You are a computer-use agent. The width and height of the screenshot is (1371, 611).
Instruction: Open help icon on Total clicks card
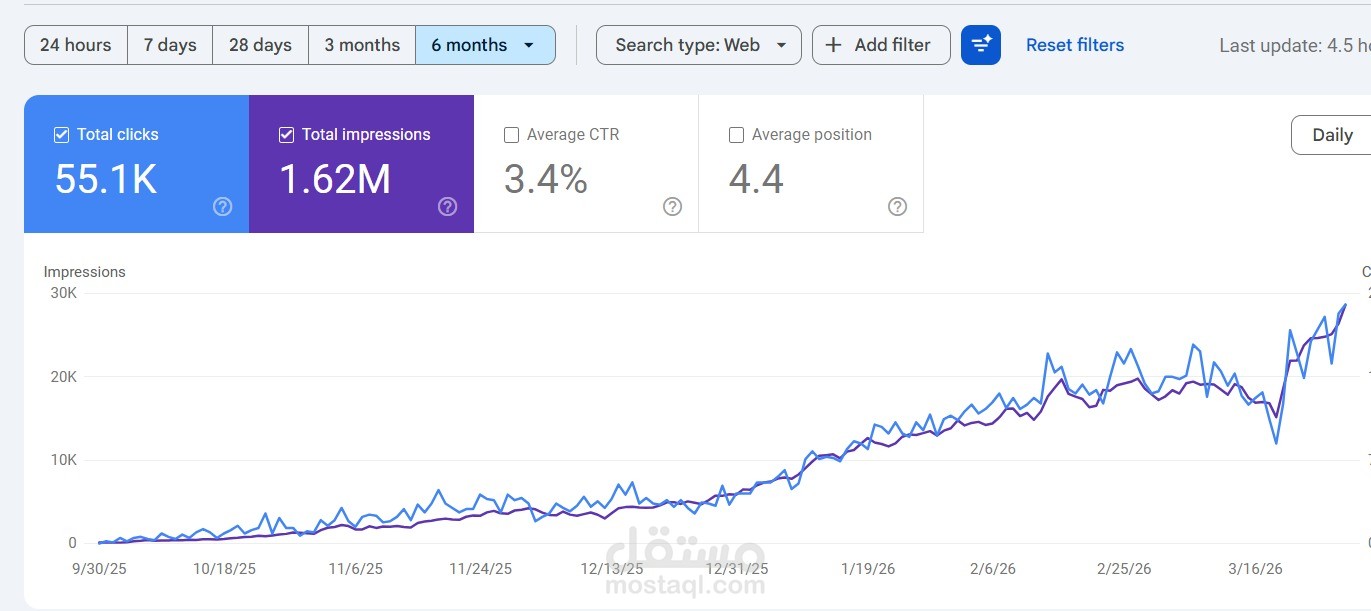223,206
